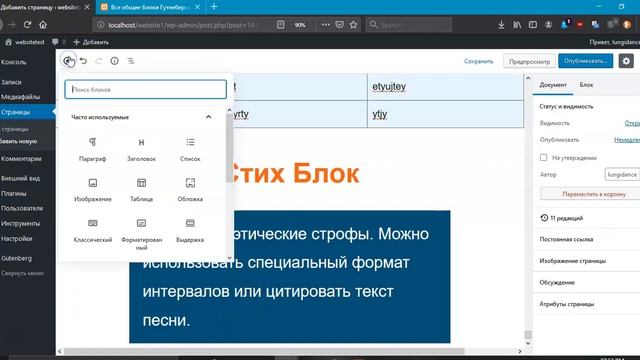Image resolution: width=640 pixels, height=360 pixels.
Task: Click the Предпросмотр button
Action: [x=529, y=61]
